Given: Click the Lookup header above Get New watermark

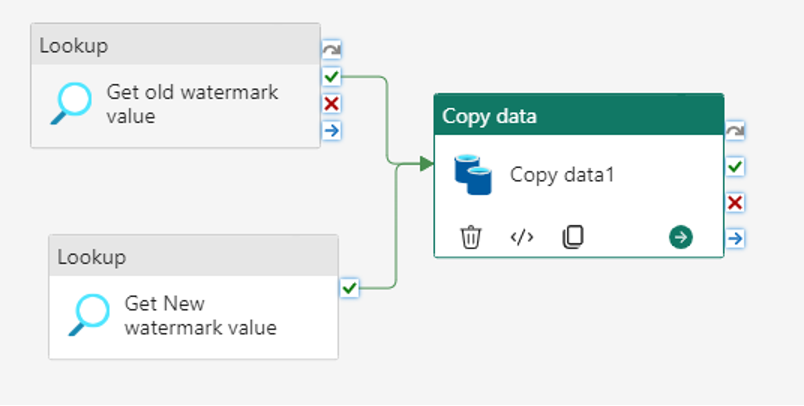Looking at the screenshot, I should point(193,256).
